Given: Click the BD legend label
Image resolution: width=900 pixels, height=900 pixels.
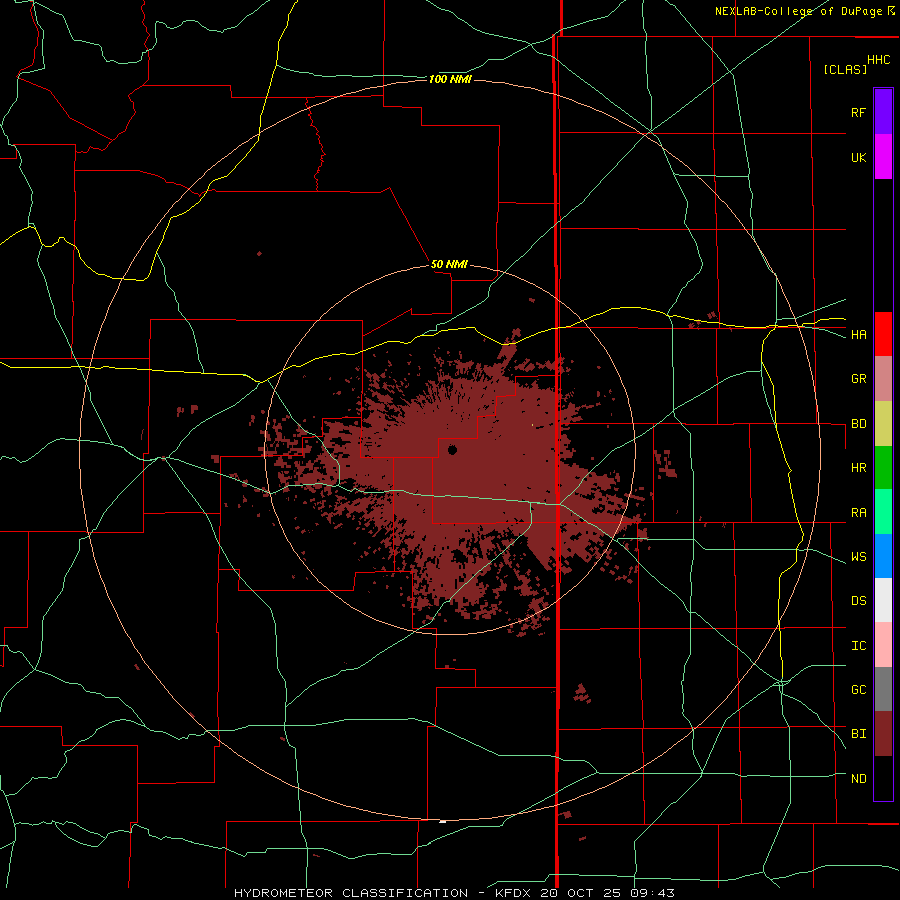Looking at the screenshot, I should point(858,424).
